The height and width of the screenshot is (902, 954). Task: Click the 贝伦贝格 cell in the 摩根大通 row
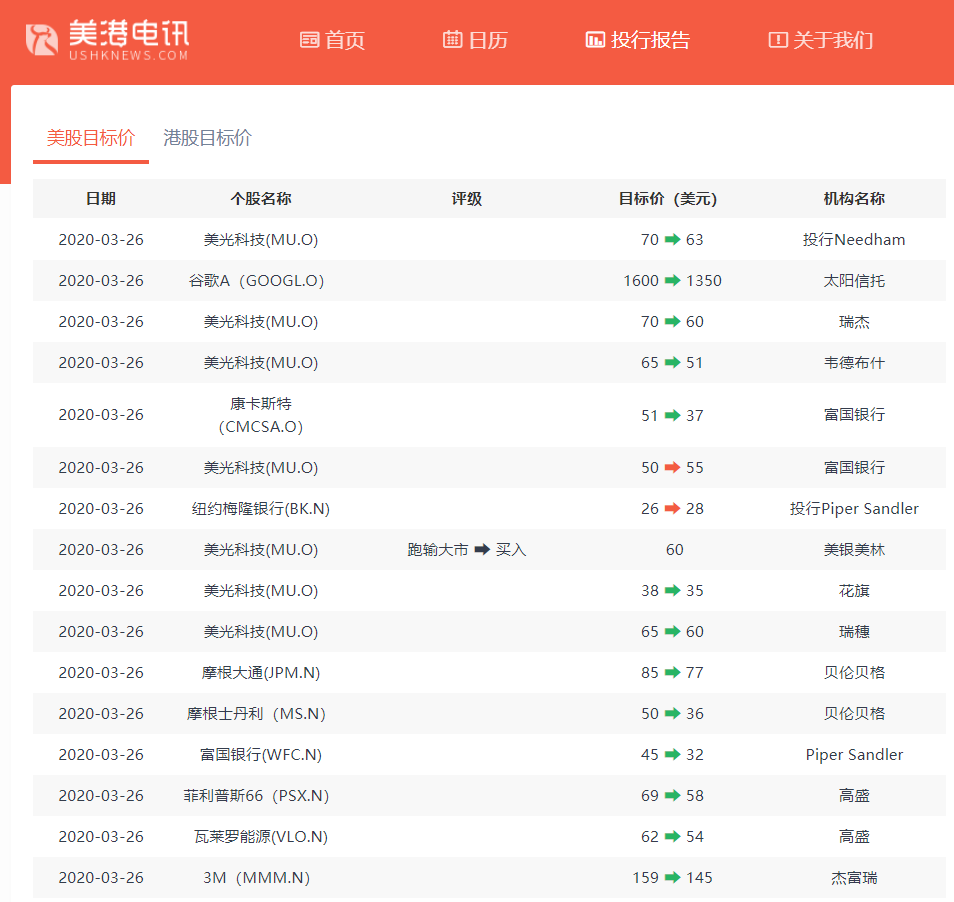(x=854, y=673)
